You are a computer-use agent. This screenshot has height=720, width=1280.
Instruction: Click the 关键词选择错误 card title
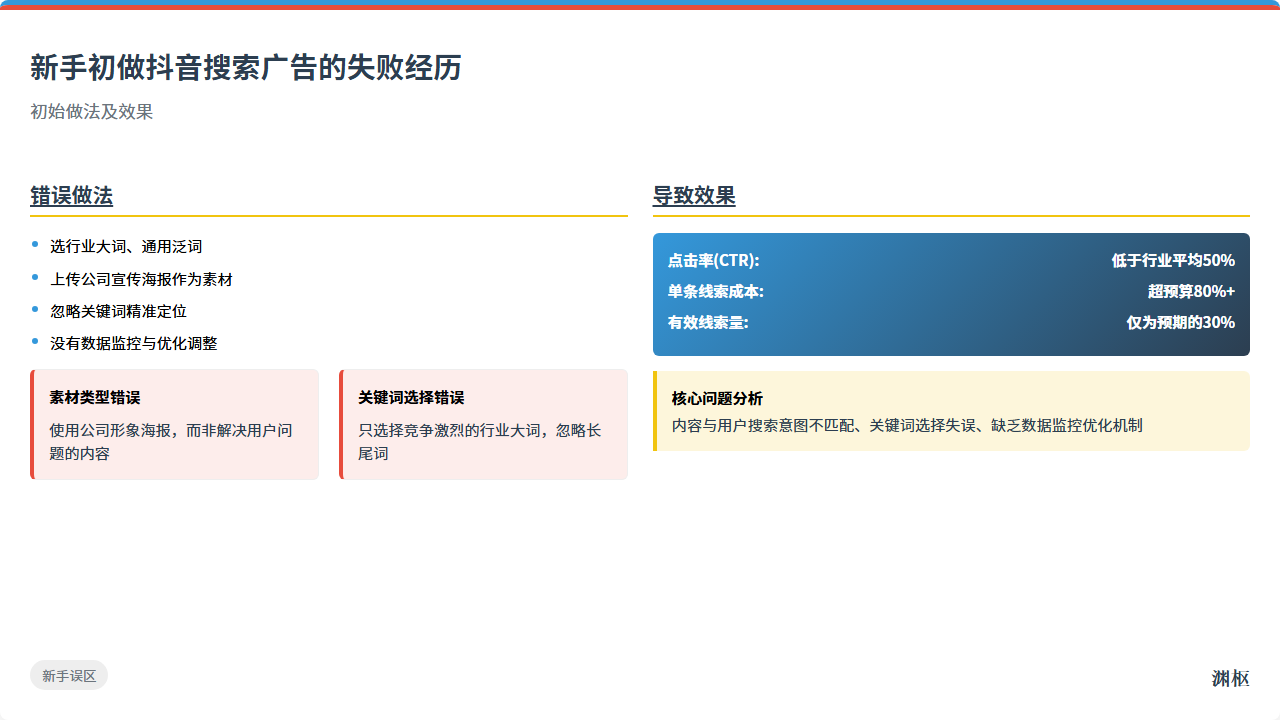[x=411, y=397]
